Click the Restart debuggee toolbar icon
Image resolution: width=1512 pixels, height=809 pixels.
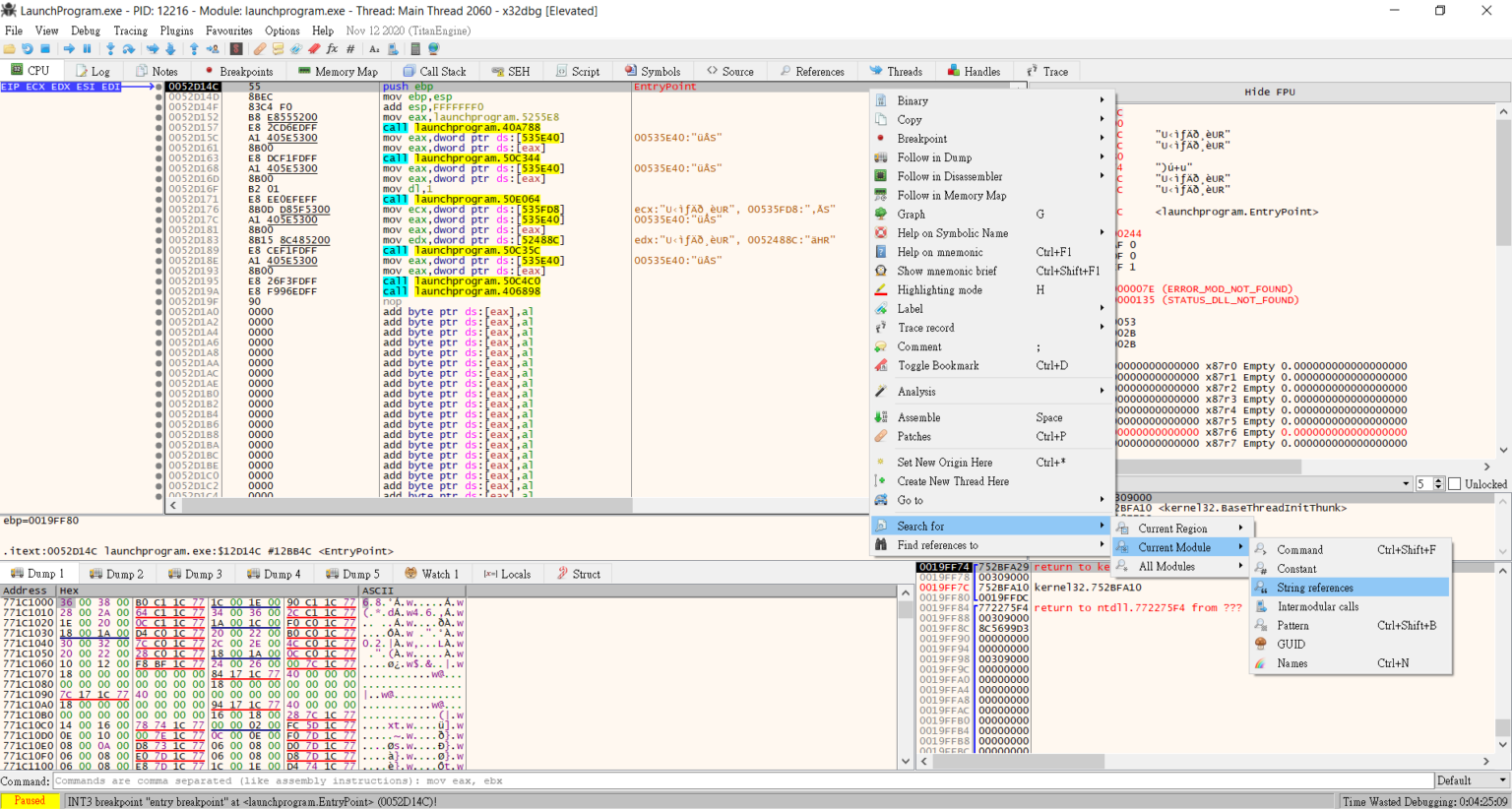point(28,49)
